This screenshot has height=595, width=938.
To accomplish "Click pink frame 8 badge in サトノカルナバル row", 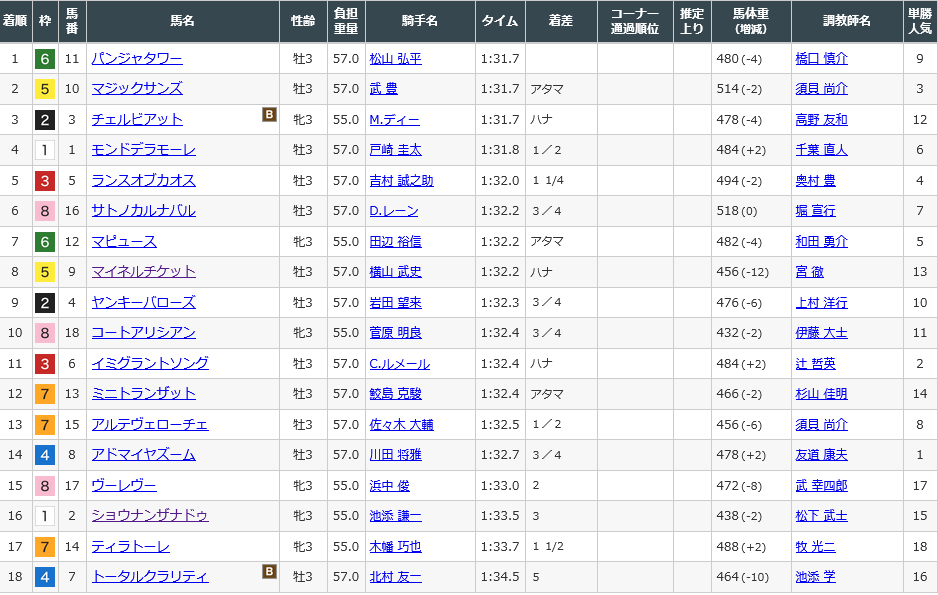I will pos(44,211).
